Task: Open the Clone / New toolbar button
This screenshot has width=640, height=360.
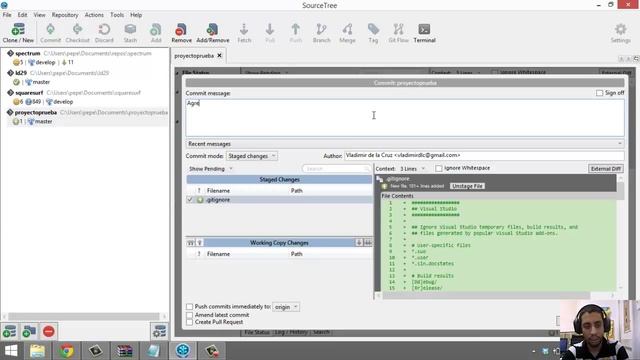Action: pos(18,33)
